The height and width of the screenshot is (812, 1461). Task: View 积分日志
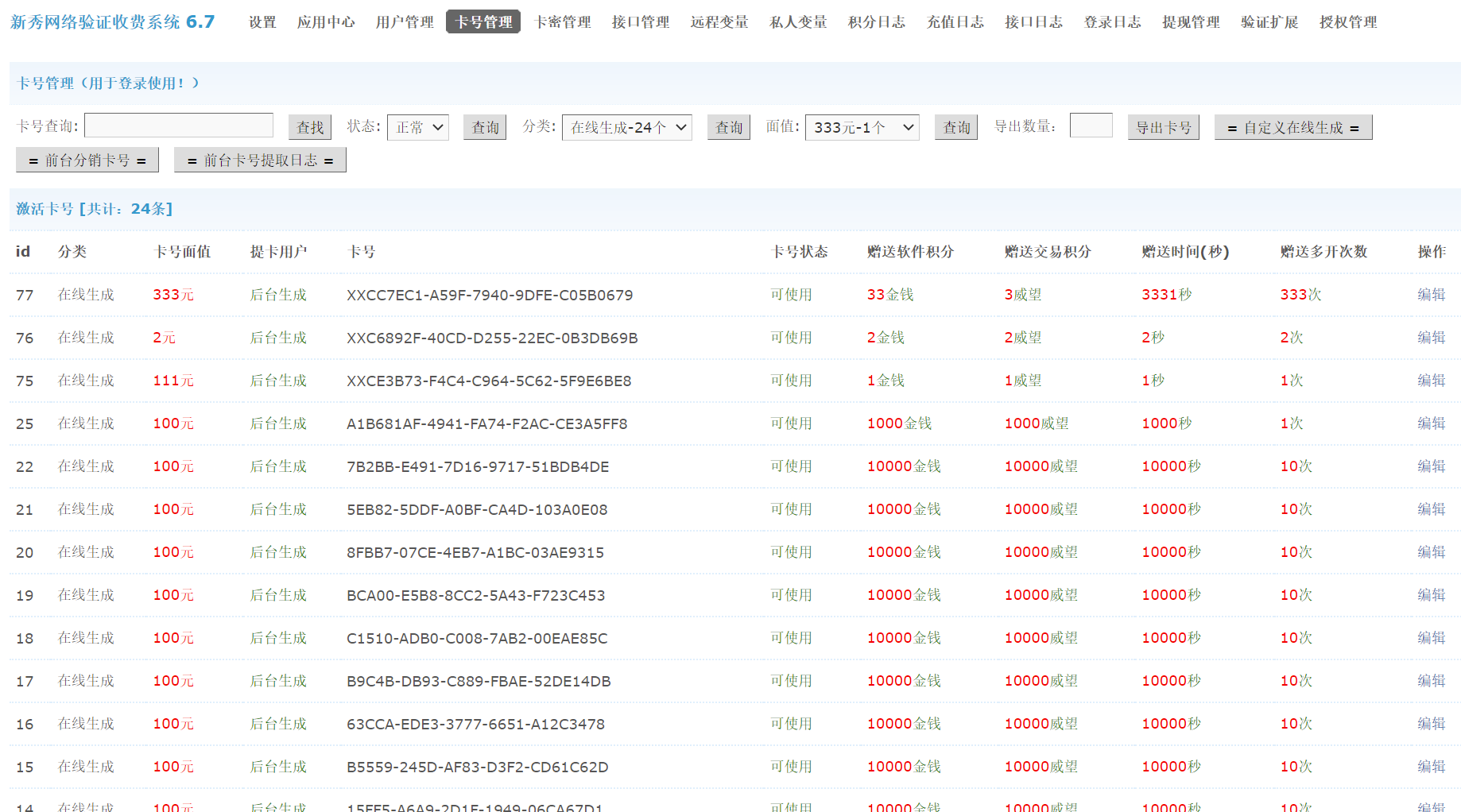point(877,22)
